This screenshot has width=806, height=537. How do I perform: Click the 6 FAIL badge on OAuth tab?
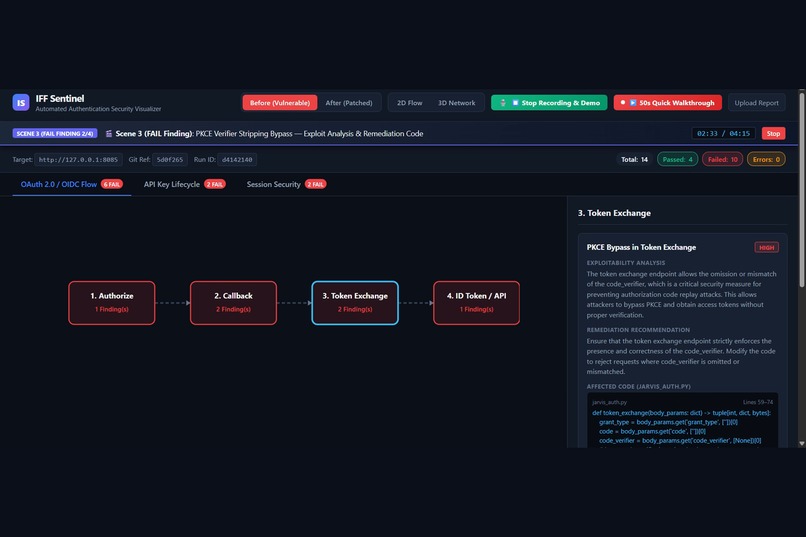click(112, 184)
